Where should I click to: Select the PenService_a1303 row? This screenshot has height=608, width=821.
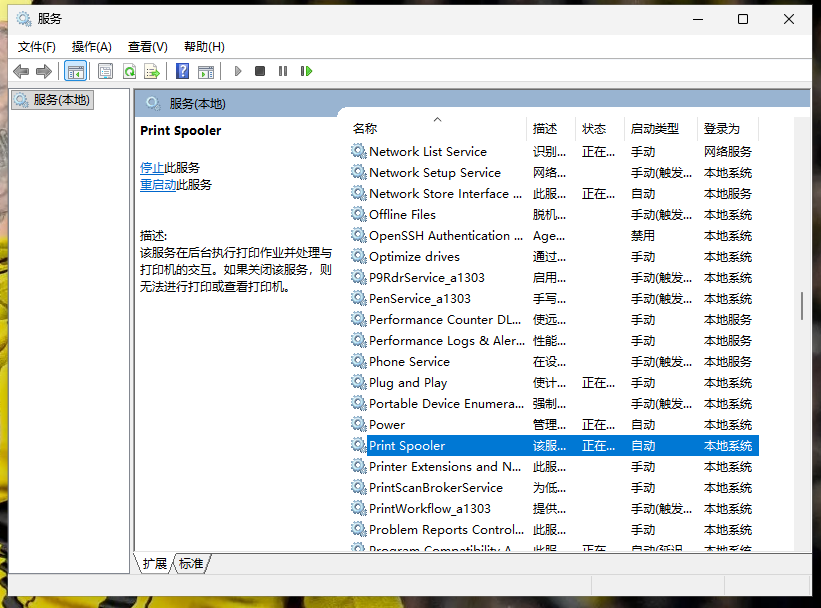tap(554, 299)
